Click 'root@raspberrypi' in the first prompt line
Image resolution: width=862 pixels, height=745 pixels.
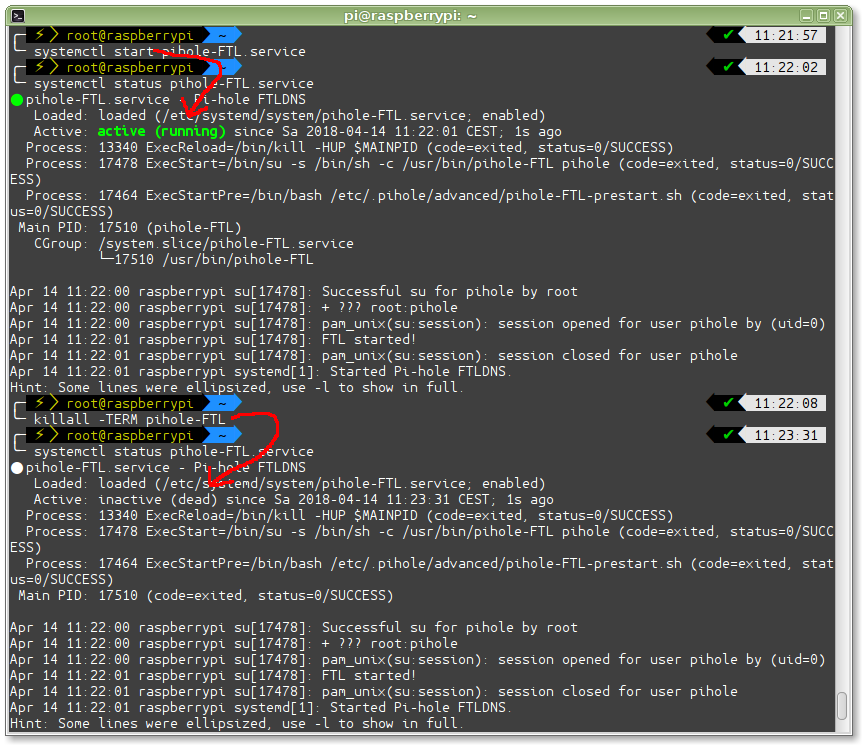pyautogui.click(x=130, y=36)
